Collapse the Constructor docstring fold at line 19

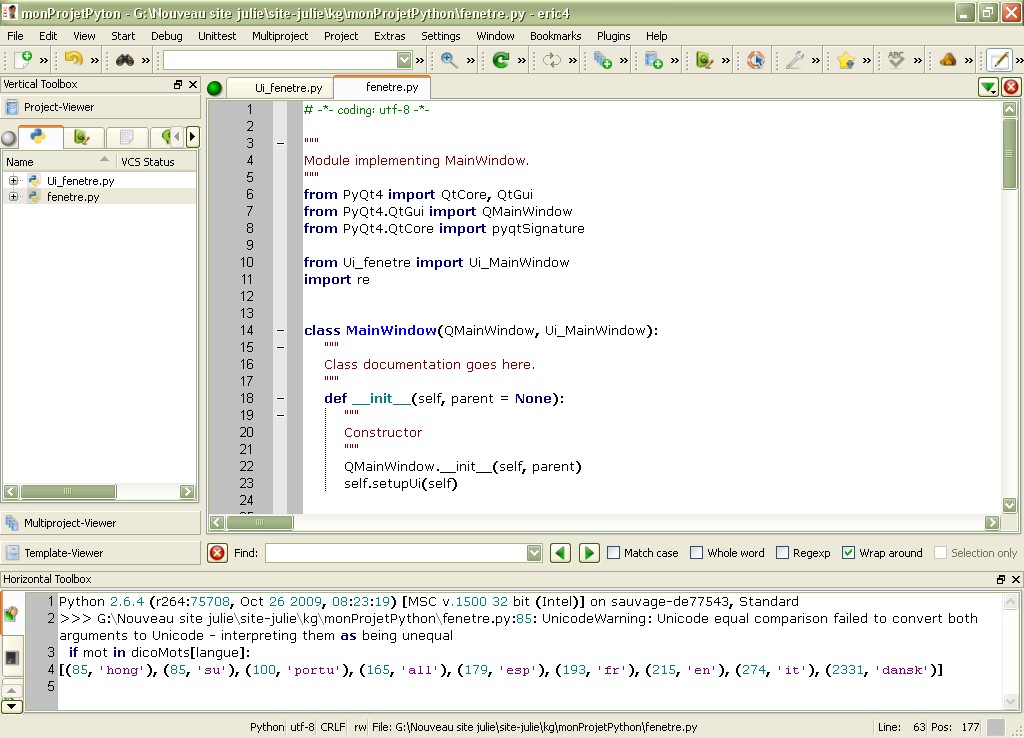280,415
